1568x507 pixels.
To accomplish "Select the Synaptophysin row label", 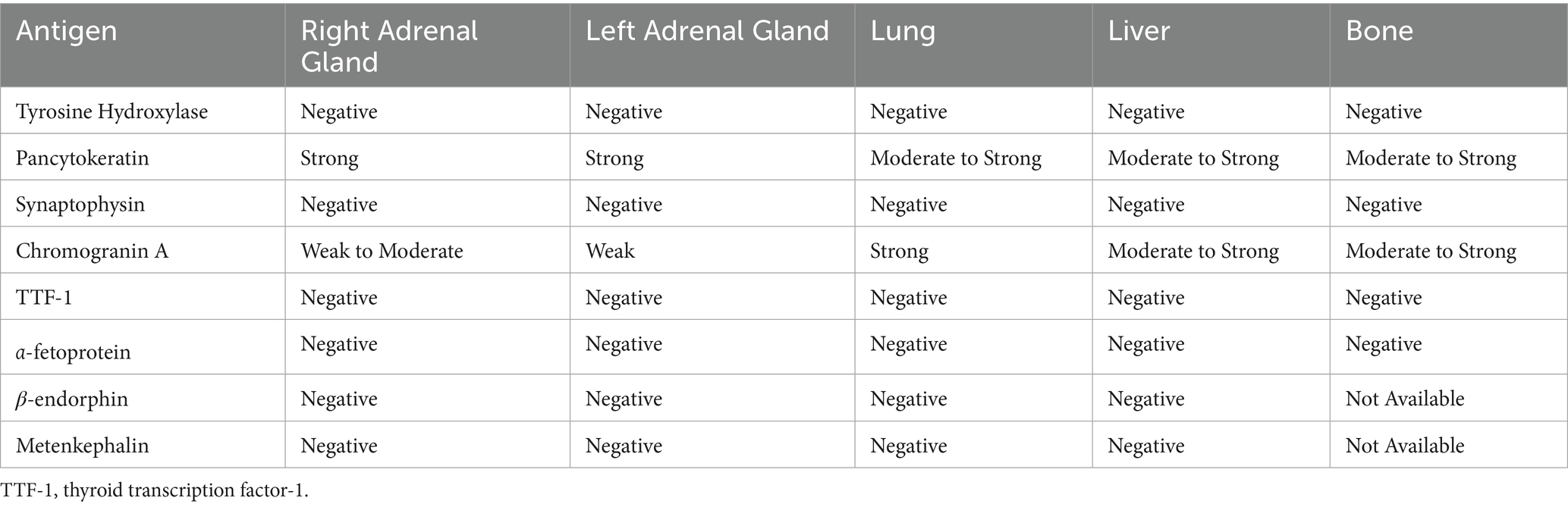I will pos(80,205).
